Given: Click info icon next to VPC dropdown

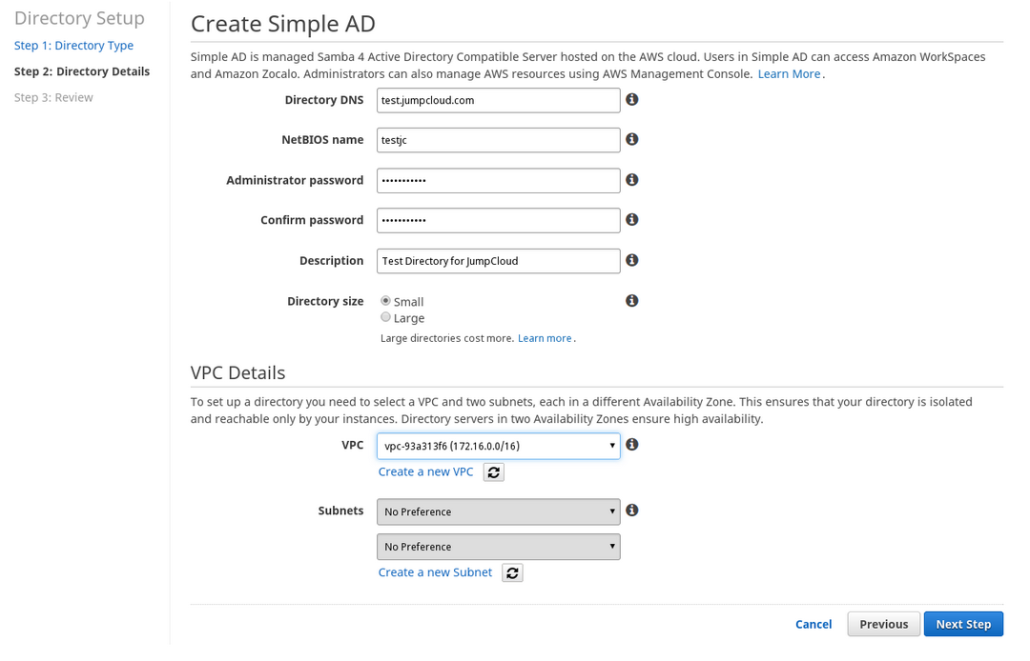Looking at the screenshot, I should pyautogui.click(x=632, y=445).
